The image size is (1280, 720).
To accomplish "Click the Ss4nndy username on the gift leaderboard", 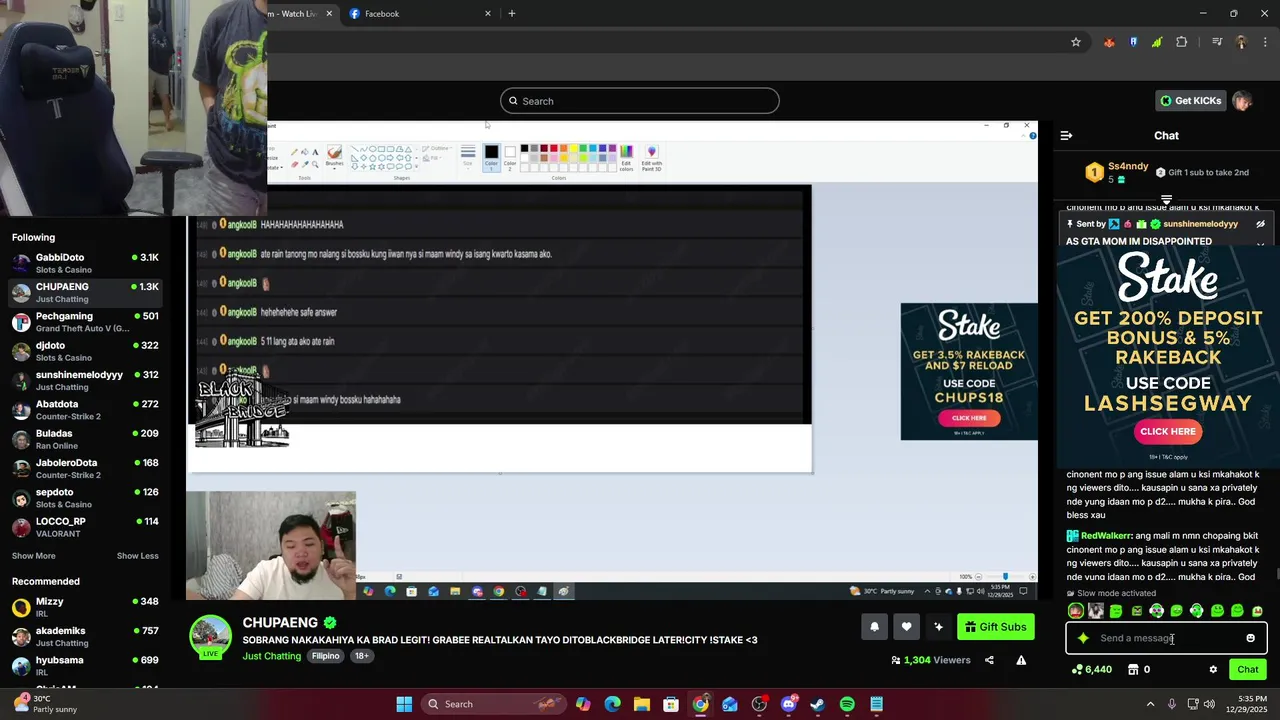I will pos(1128,166).
